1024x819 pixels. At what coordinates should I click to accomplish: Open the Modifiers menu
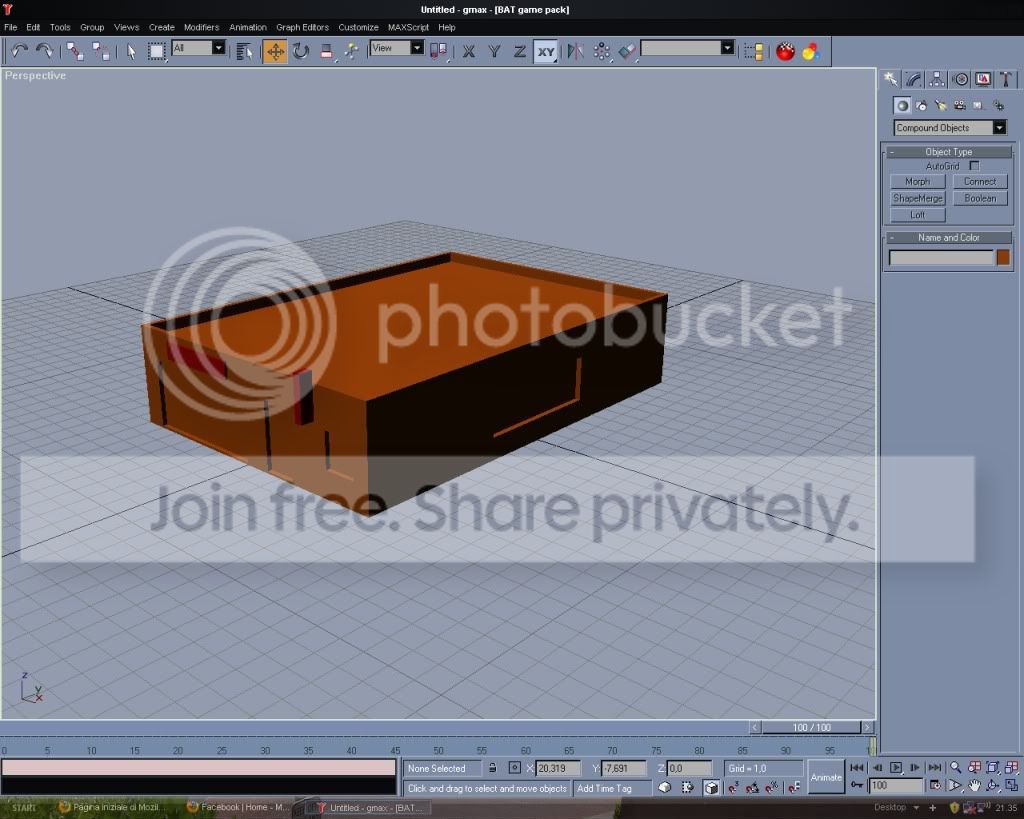(201, 27)
